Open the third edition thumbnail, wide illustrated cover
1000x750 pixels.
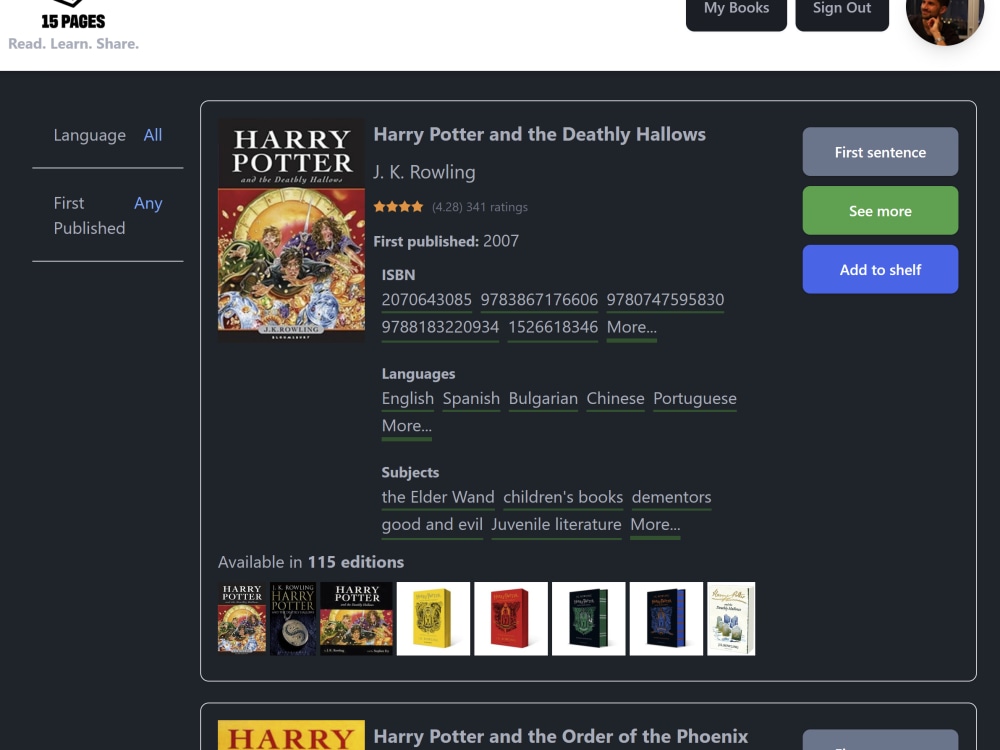357,619
